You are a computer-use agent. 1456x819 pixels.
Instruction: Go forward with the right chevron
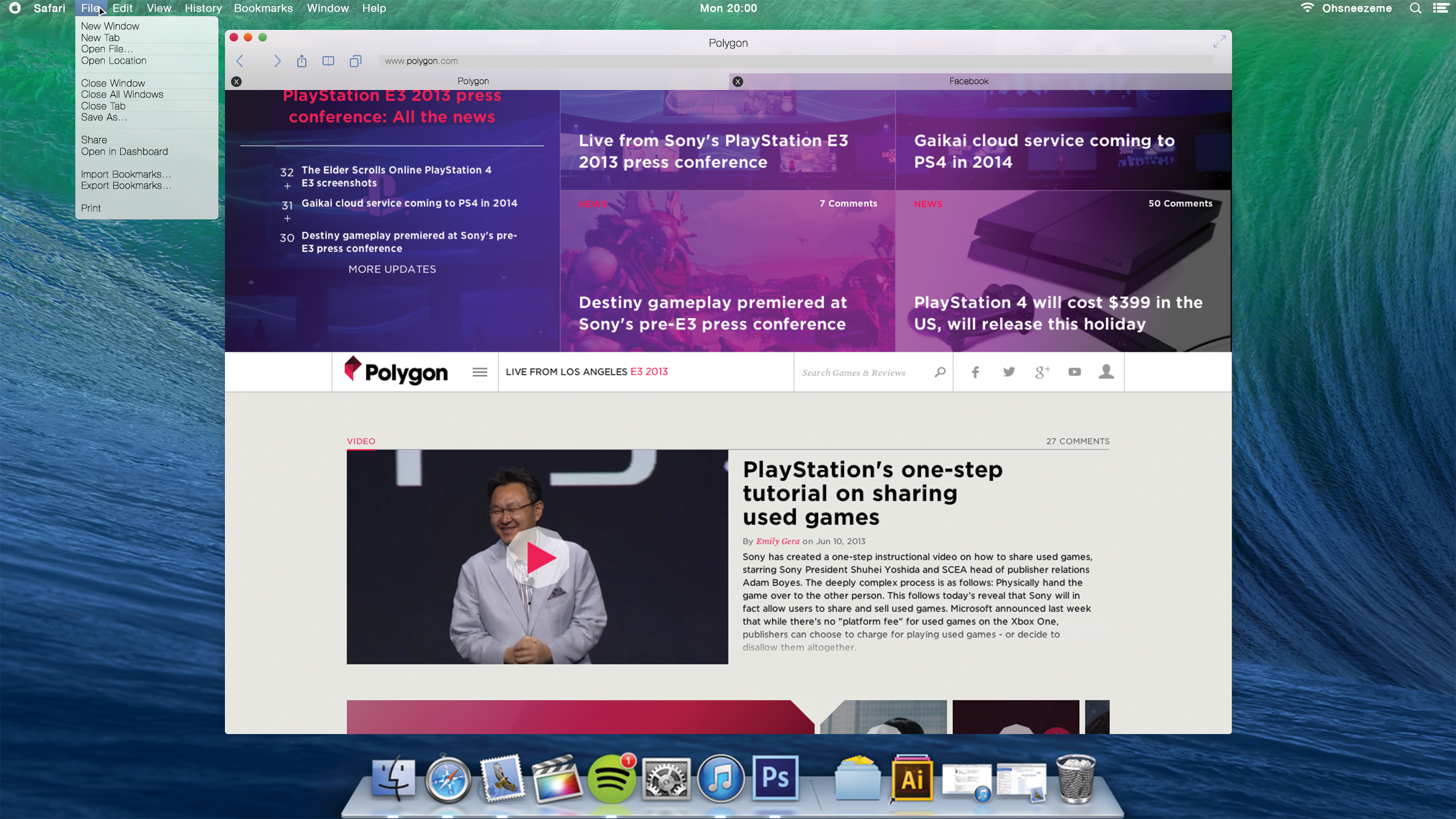(277, 61)
